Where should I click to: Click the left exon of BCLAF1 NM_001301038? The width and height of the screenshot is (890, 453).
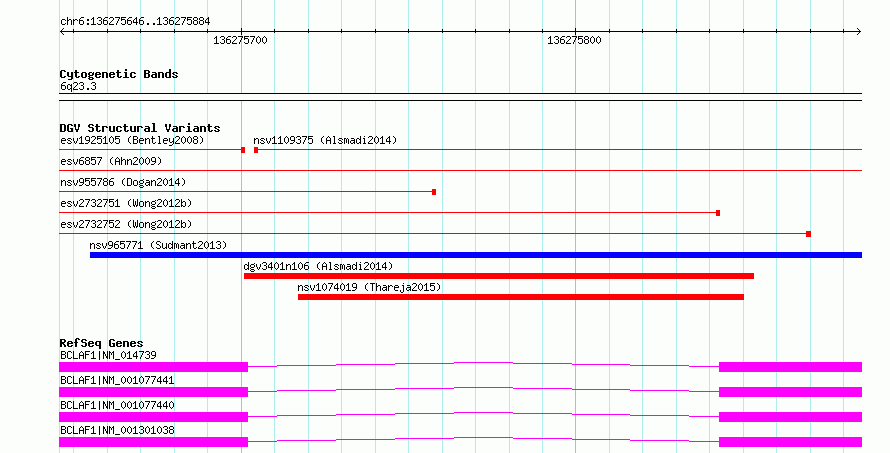[153, 442]
